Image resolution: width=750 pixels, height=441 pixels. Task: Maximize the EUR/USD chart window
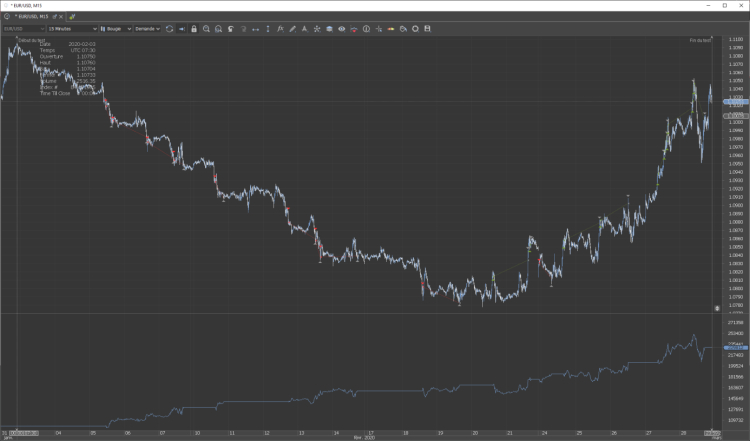coord(725,5)
